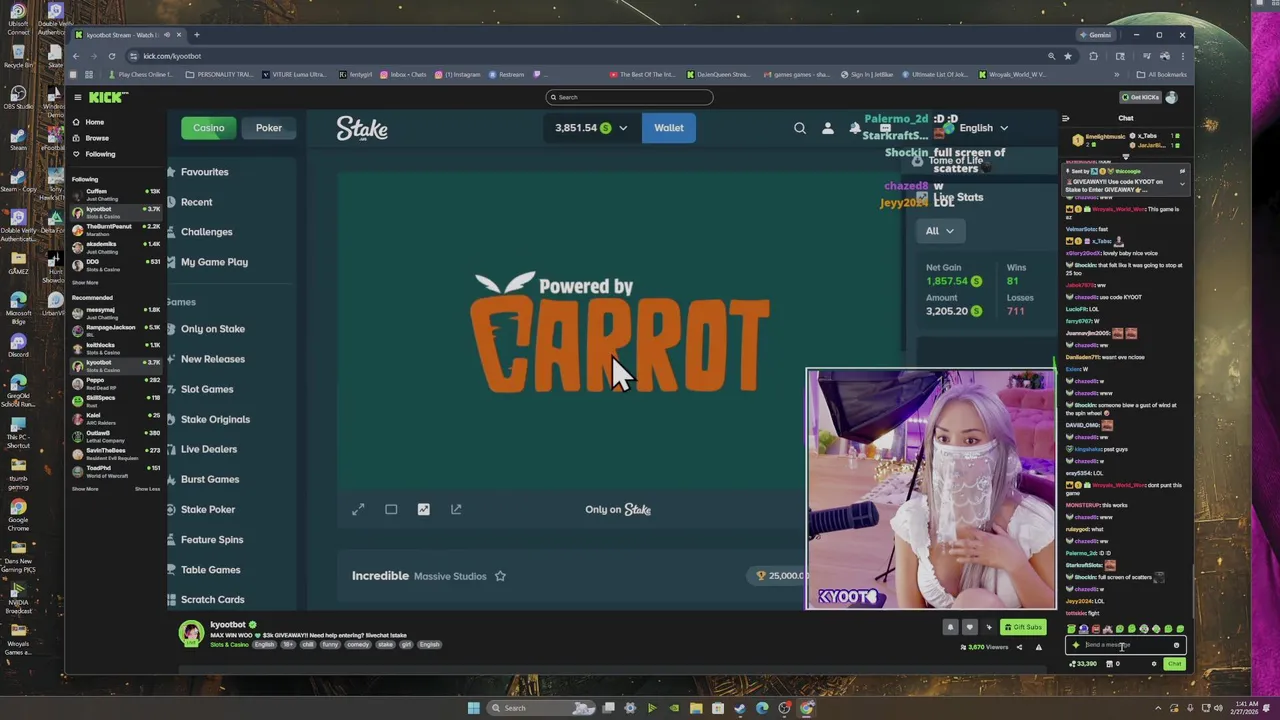The height and width of the screenshot is (720, 1280).
Task: Open Slot Games category
Action: [207, 389]
